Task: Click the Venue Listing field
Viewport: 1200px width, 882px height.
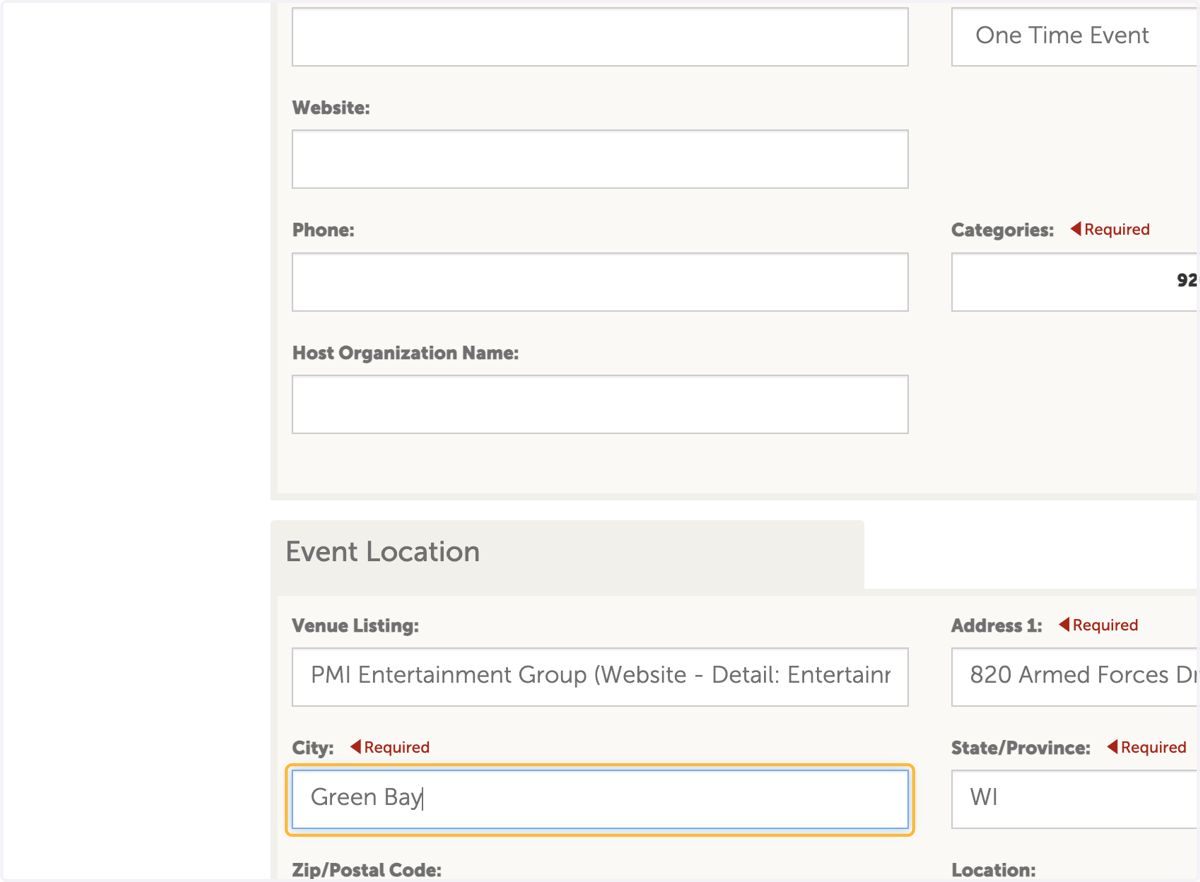Action: 600,677
